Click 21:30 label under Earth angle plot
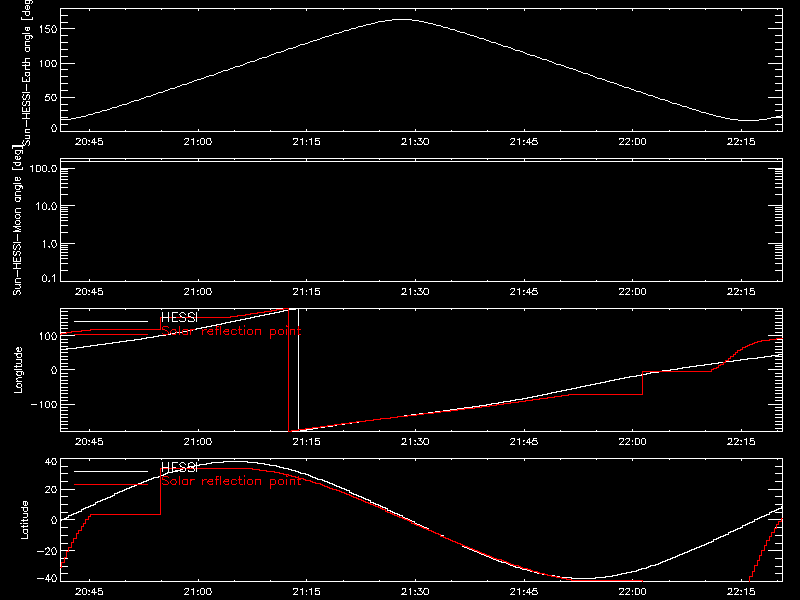Viewport: 800px width, 600px height. (x=415, y=142)
